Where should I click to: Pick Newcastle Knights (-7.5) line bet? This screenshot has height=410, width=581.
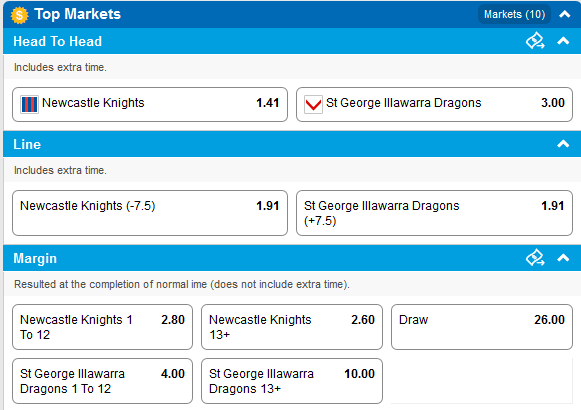coord(150,213)
